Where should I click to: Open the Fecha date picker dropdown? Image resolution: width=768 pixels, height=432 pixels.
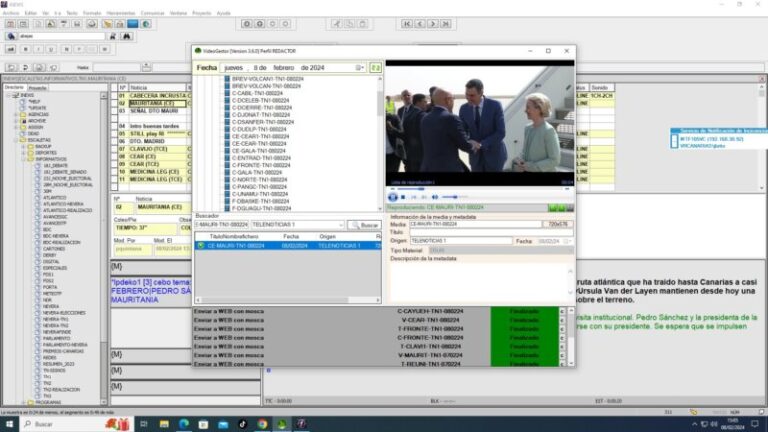pyautogui.click(x=359, y=68)
